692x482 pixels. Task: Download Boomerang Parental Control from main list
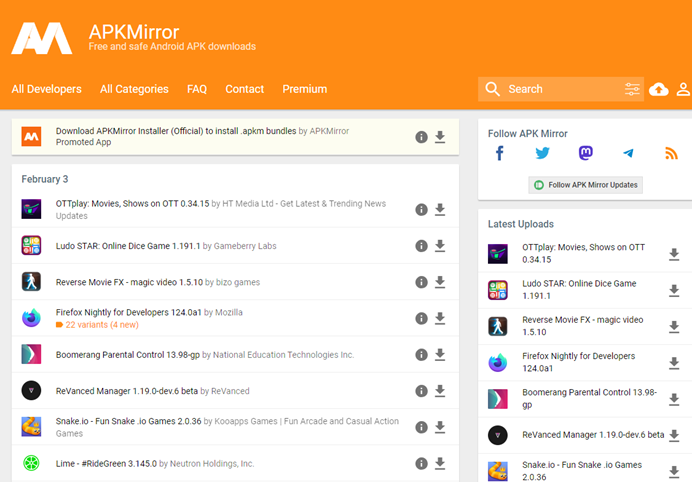coord(440,354)
